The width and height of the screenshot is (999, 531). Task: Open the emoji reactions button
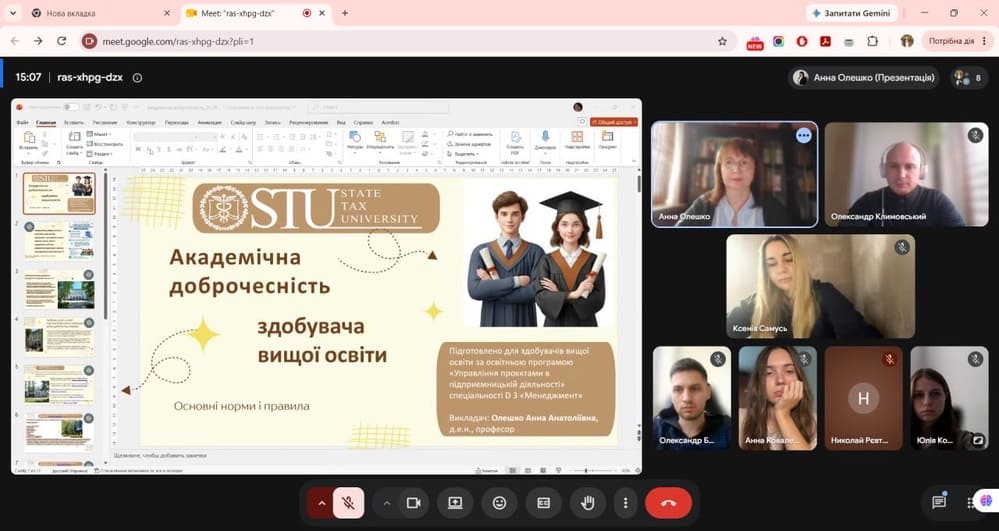(499, 503)
